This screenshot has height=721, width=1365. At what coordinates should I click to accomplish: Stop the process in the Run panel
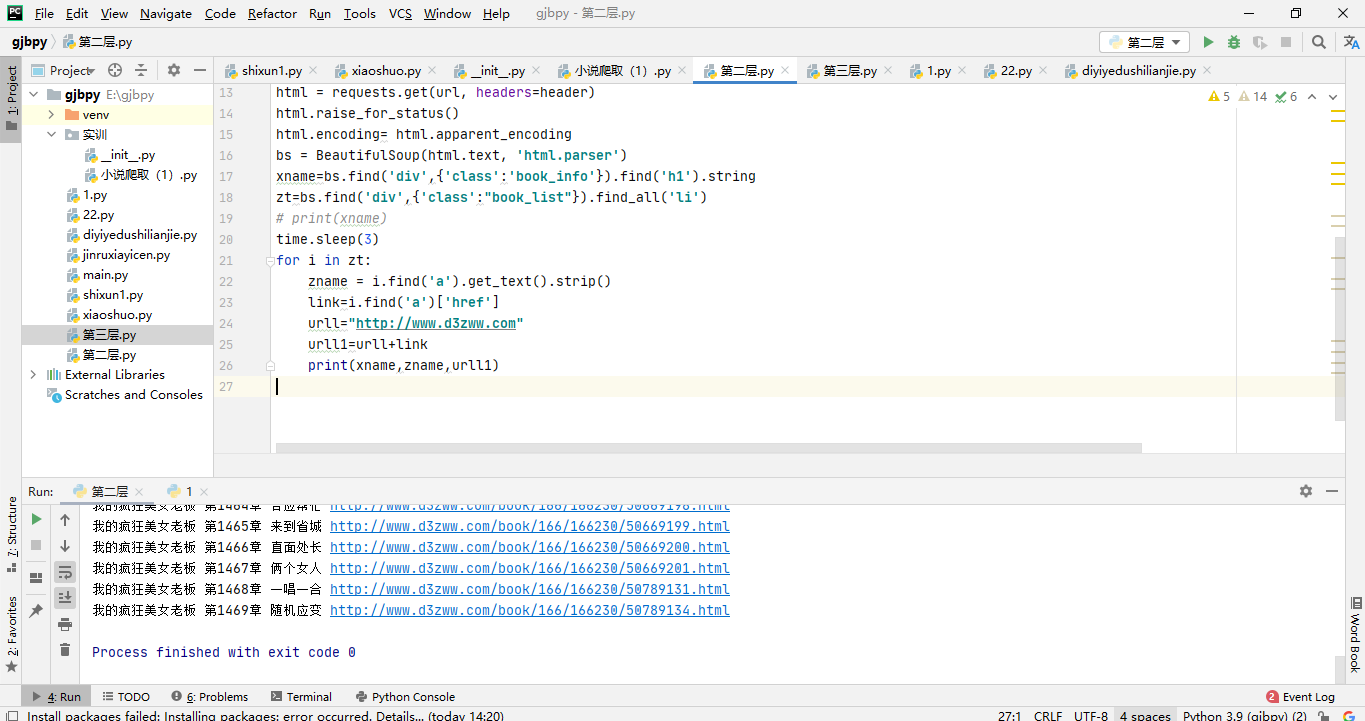37,545
